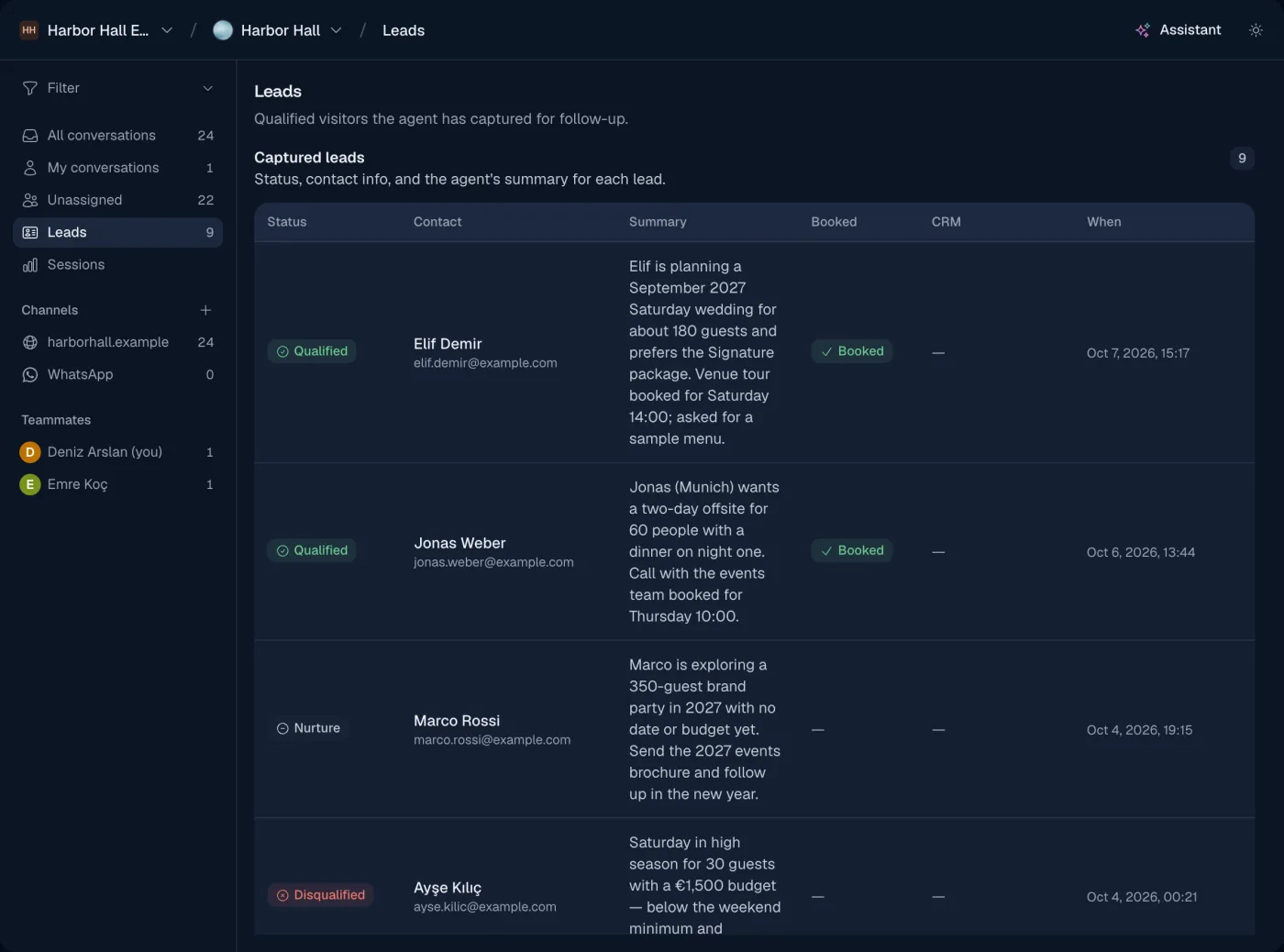This screenshot has width=1284, height=952.
Task: Click the WhatsApp channel icon
Action: [x=30, y=375]
